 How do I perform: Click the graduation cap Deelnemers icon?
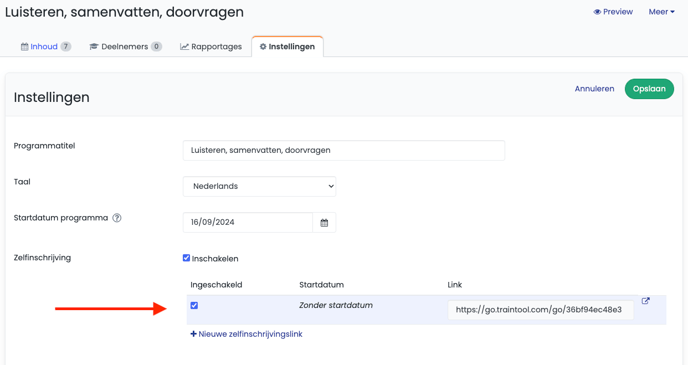94,47
